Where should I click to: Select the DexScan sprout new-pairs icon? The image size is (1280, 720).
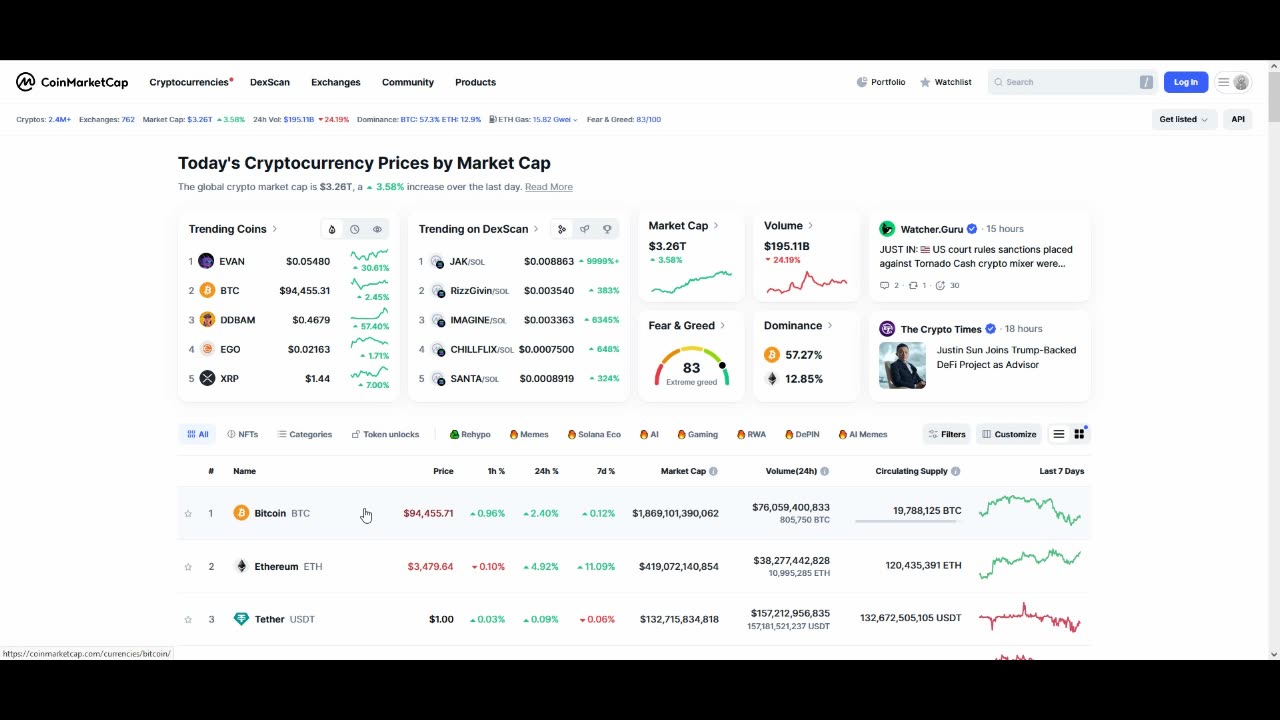click(584, 229)
